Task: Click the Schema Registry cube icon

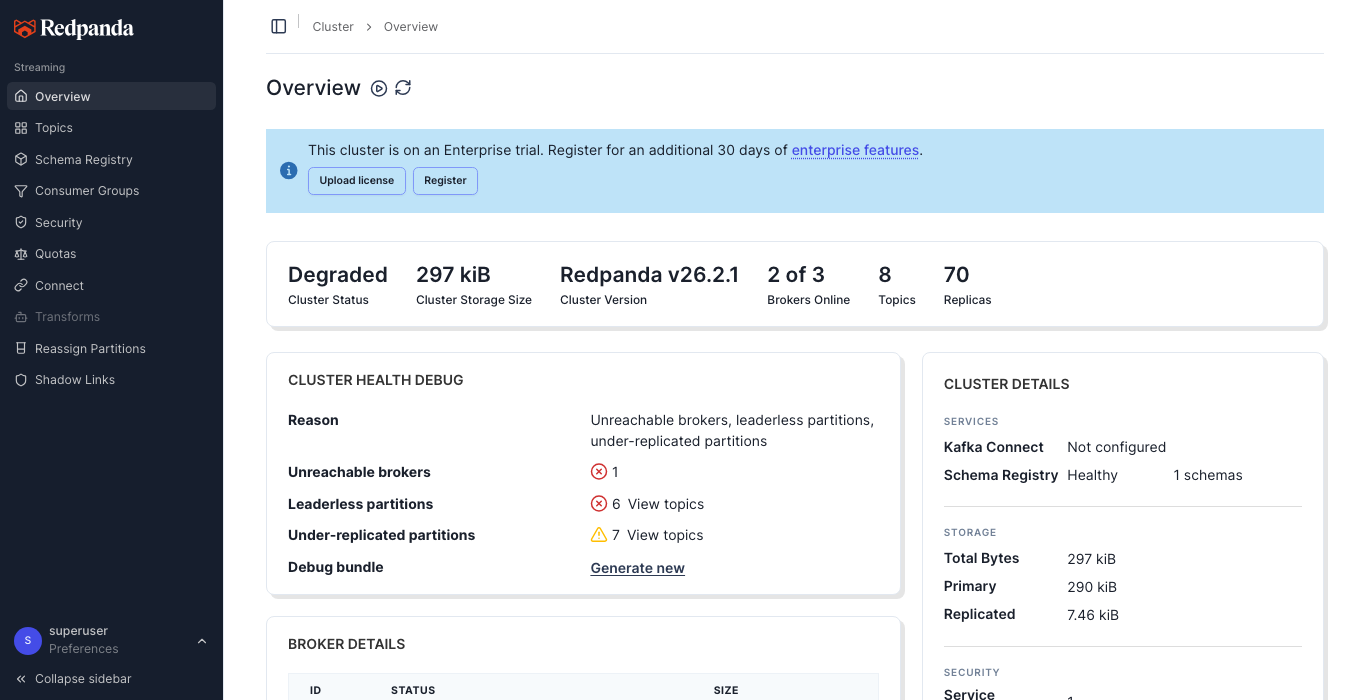Action: pyautogui.click(x=21, y=160)
